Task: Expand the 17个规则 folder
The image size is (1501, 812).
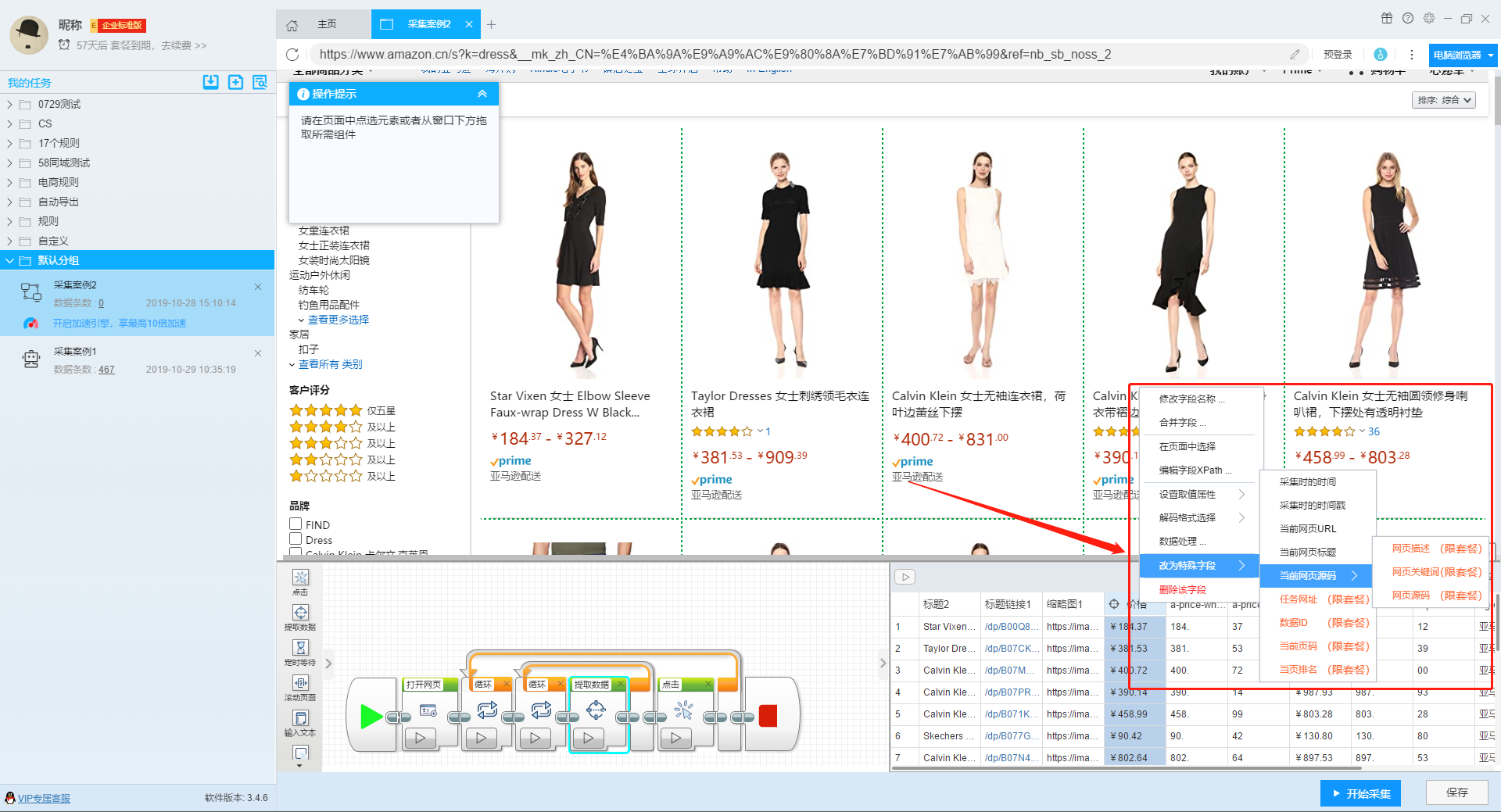Action: 9,143
